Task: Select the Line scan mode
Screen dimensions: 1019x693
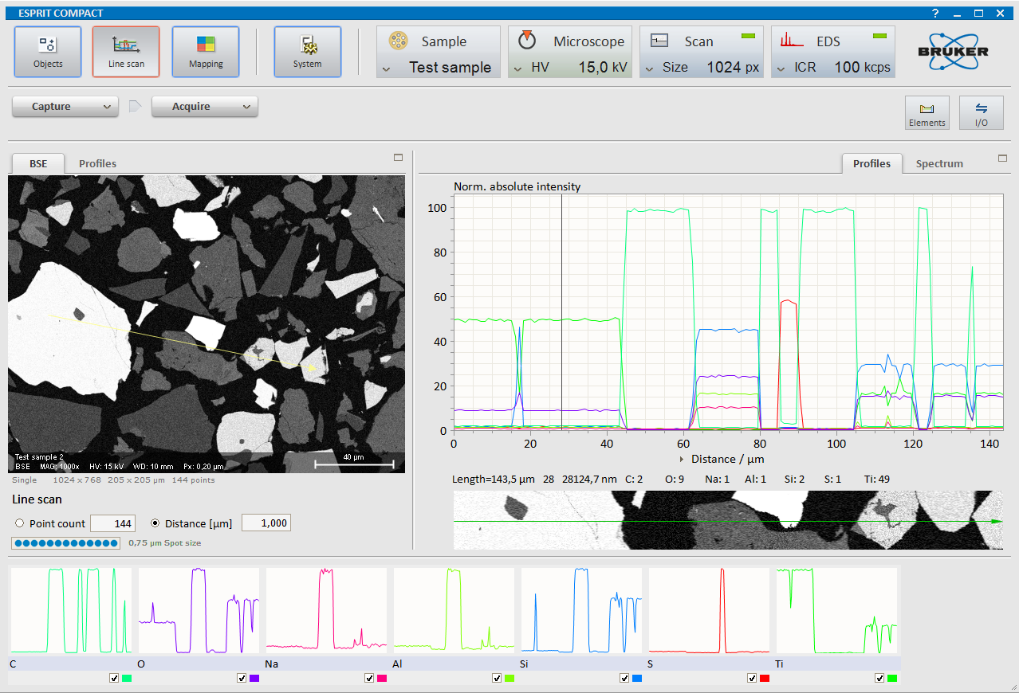Action: 126,52
